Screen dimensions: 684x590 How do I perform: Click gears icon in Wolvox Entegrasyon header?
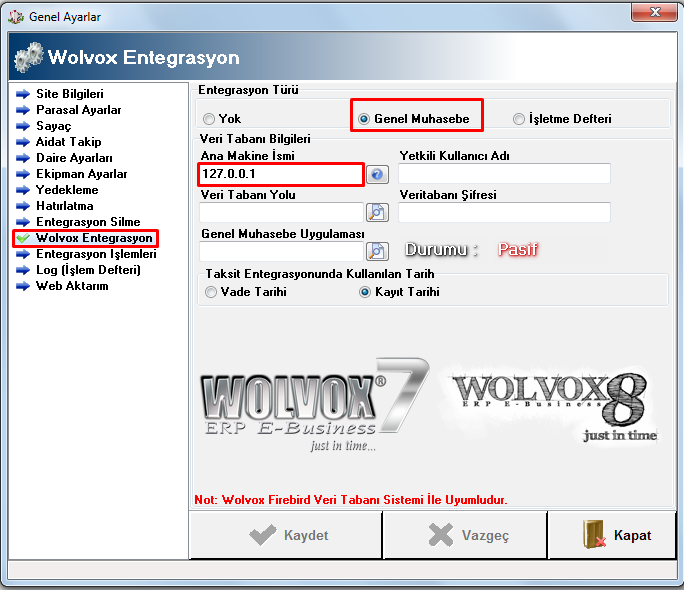[x=29, y=57]
